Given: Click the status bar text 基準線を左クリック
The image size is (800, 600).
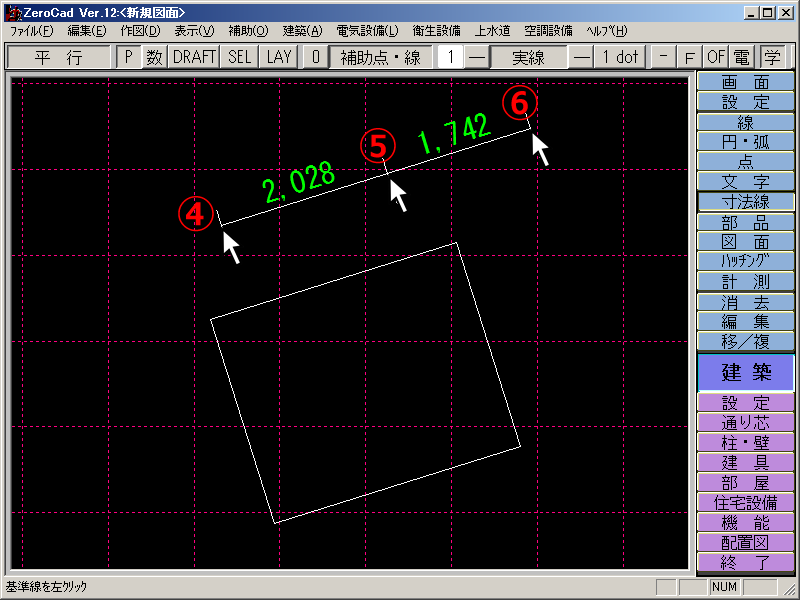Looking at the screenshot, I should 46,587.
